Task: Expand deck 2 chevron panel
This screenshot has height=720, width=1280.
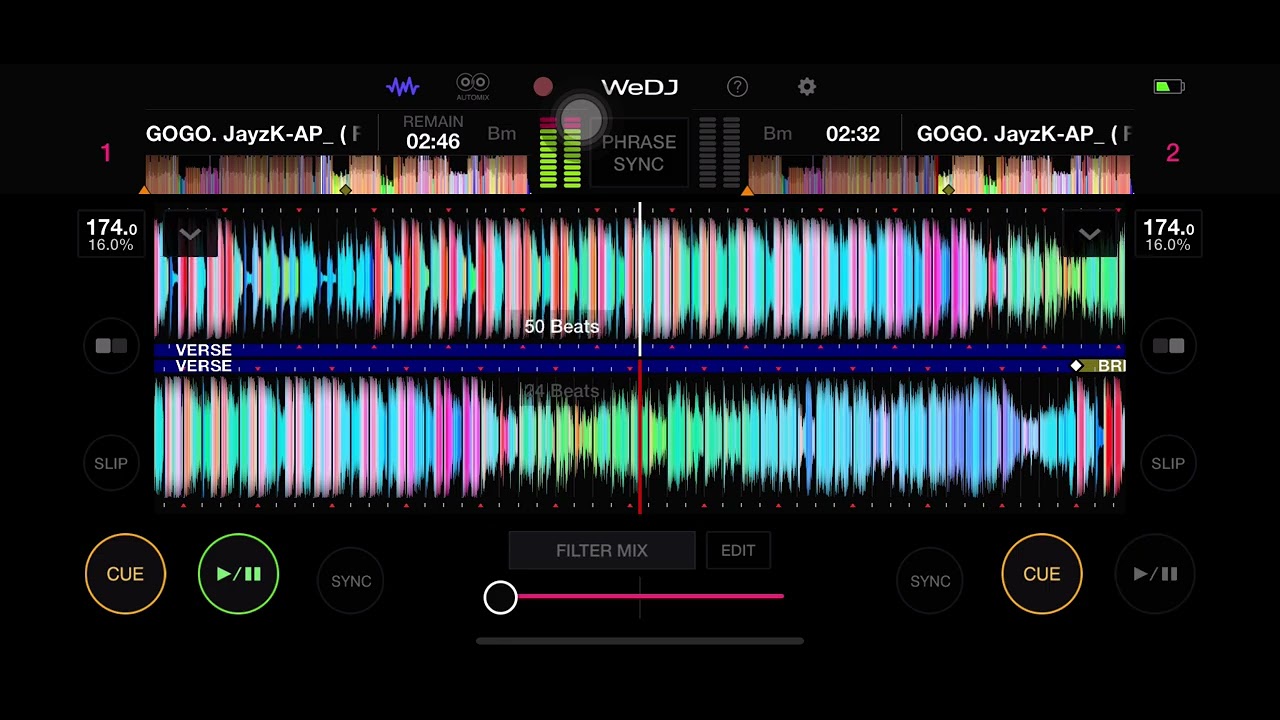Action: pyautogui.click(x=1090, y=235)
